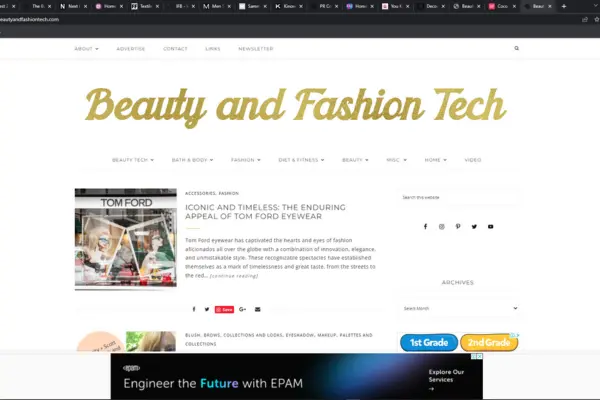Close the EPAM banner ad
The width and height of the screenshot is (600, 400).
coord(479,356)
